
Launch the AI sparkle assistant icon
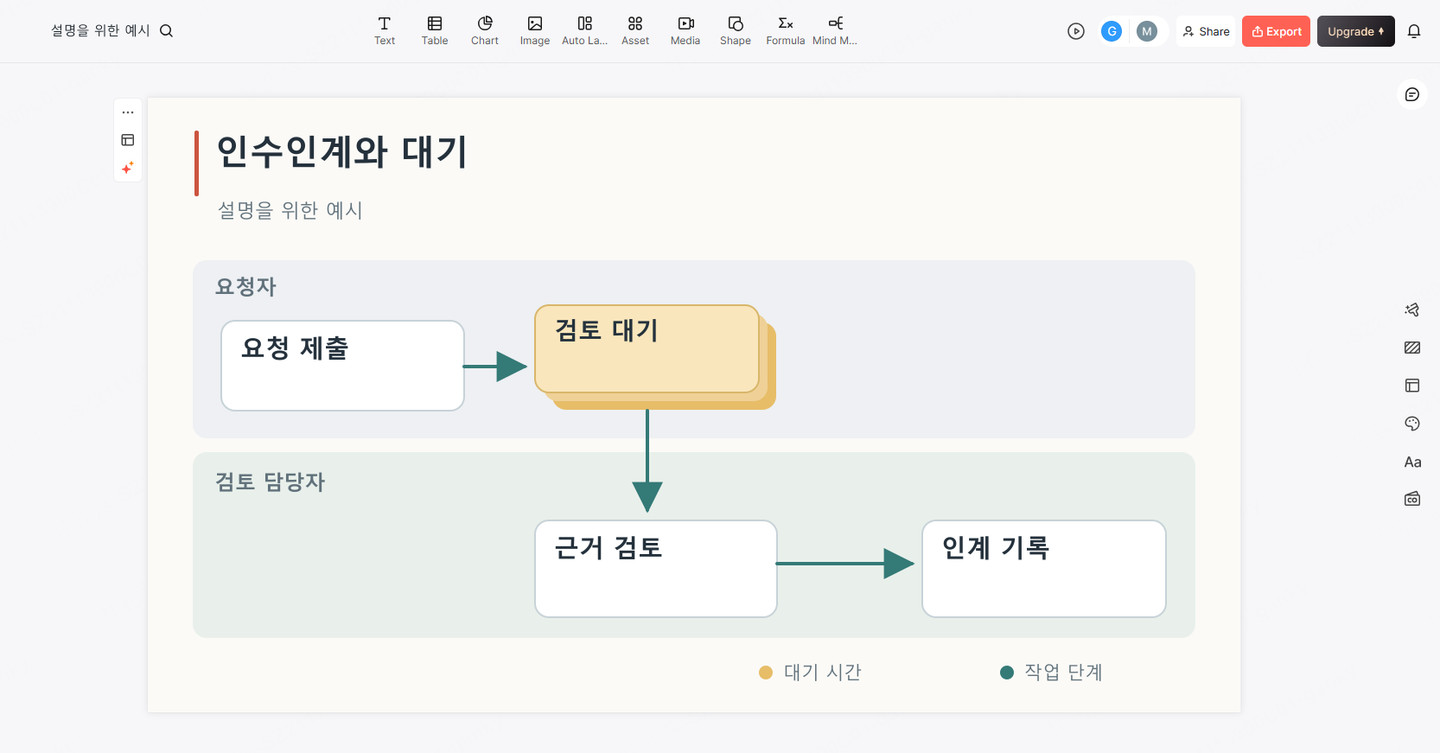tap(128, 168)
